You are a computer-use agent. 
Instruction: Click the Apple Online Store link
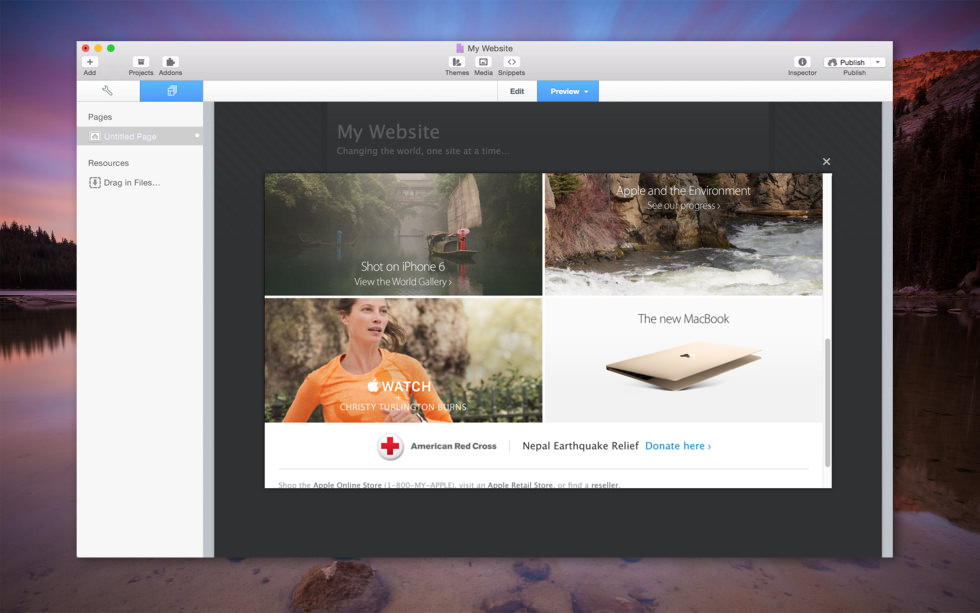tap(347, 485)
